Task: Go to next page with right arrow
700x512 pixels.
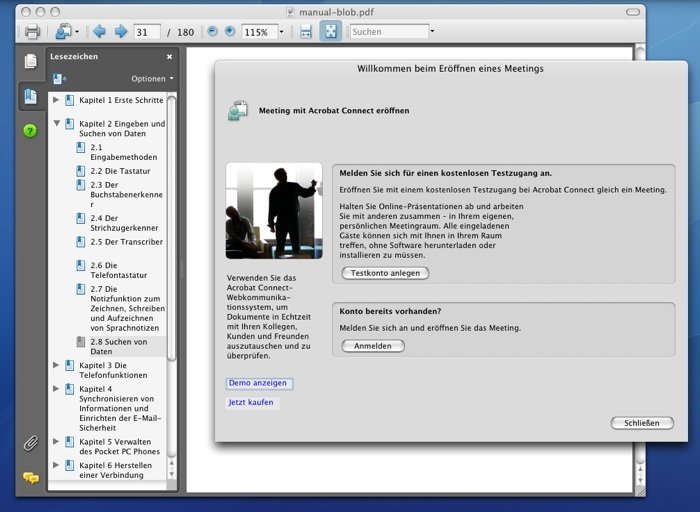Action: pos(121,32)
